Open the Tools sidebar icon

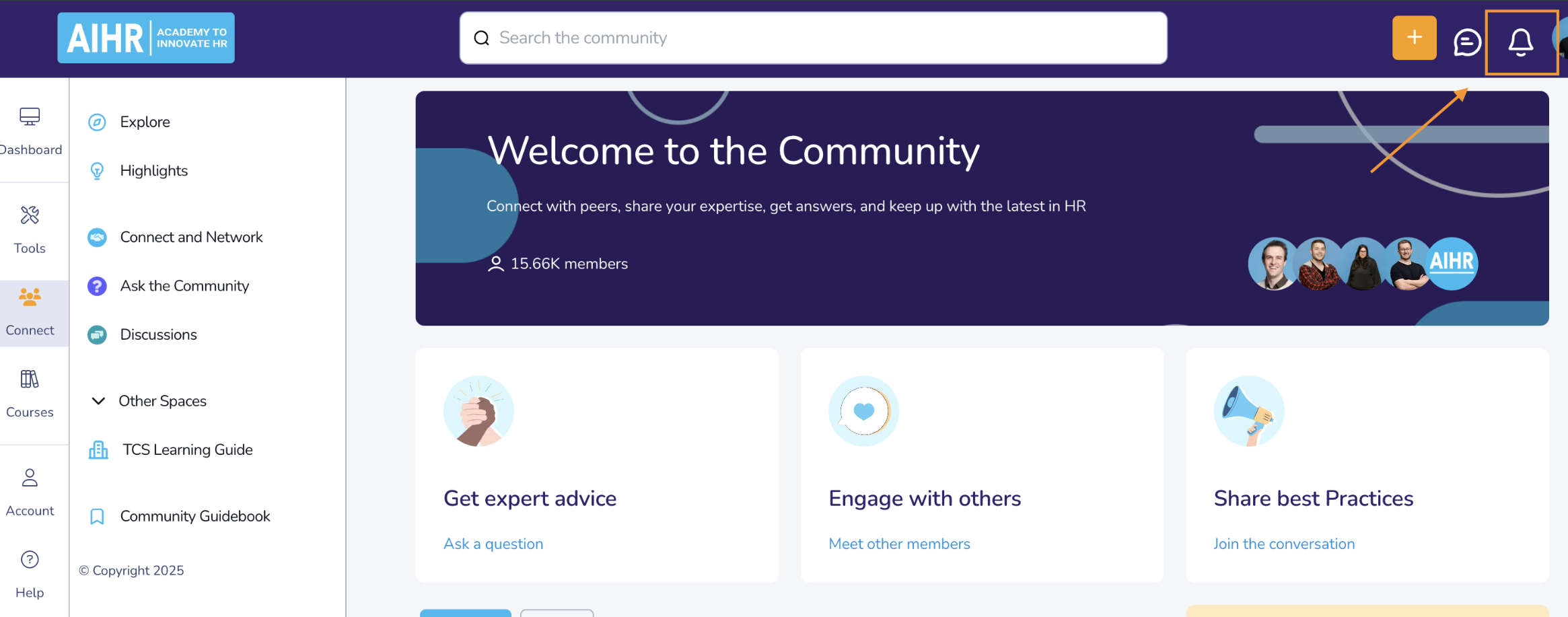click(30, 215)
